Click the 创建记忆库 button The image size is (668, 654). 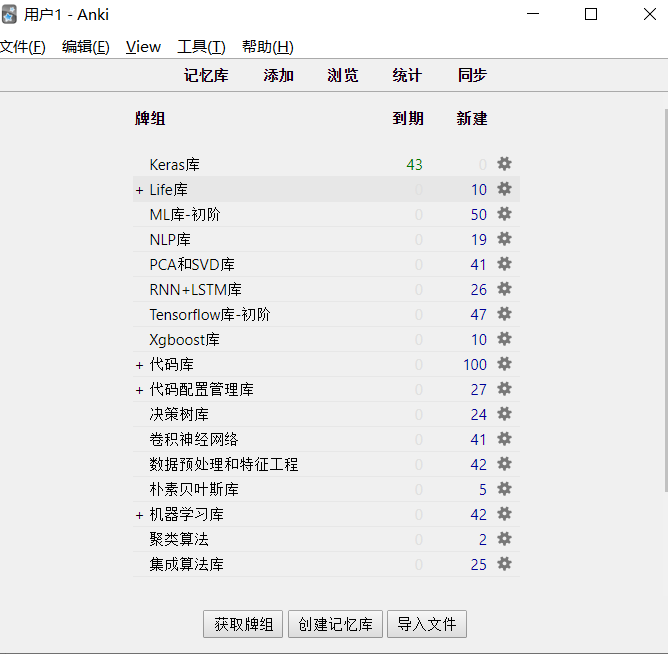pos(335,624)
